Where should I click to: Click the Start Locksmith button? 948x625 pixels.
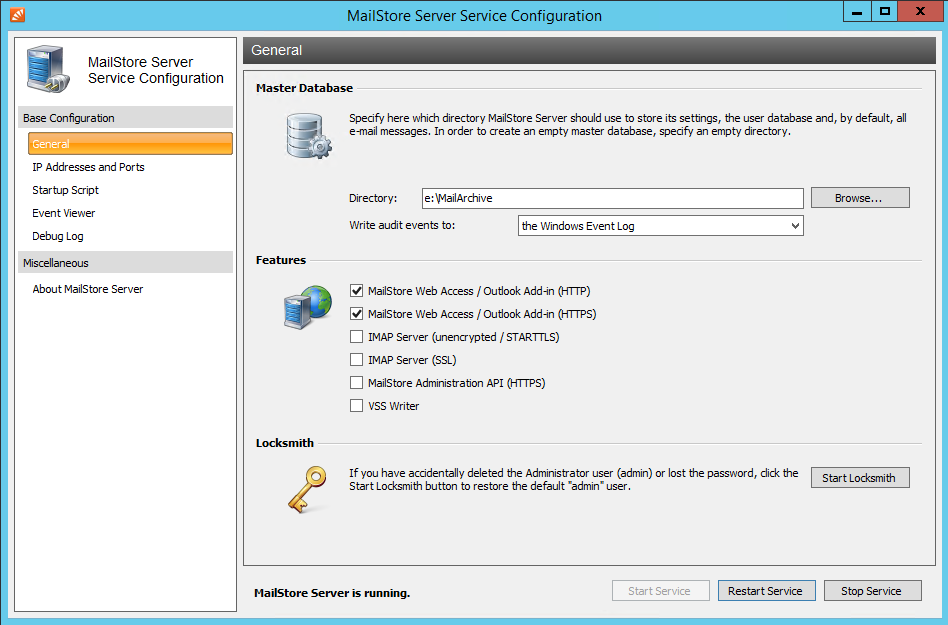coord(860,478)
